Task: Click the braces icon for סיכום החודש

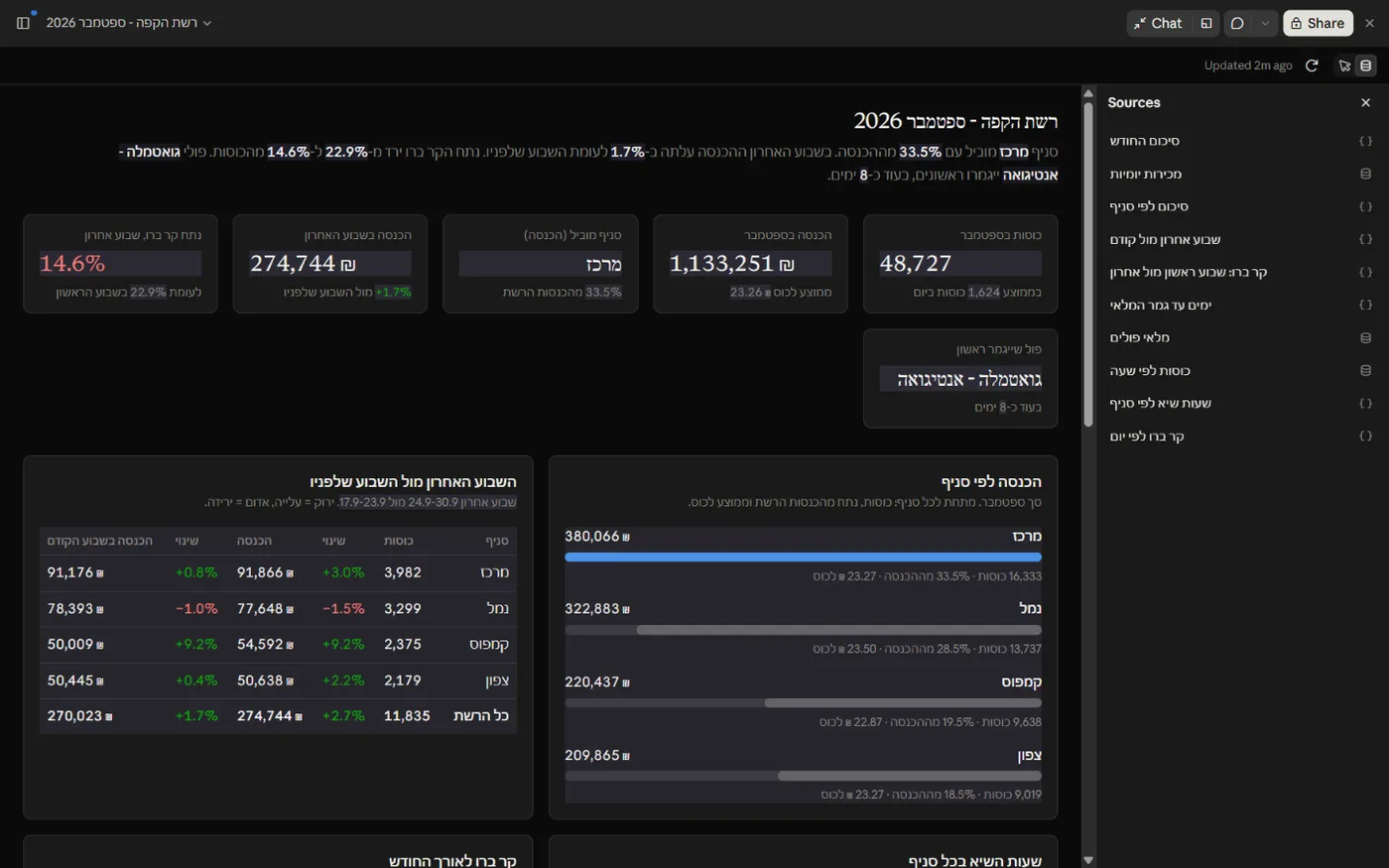Action: 1365,141
